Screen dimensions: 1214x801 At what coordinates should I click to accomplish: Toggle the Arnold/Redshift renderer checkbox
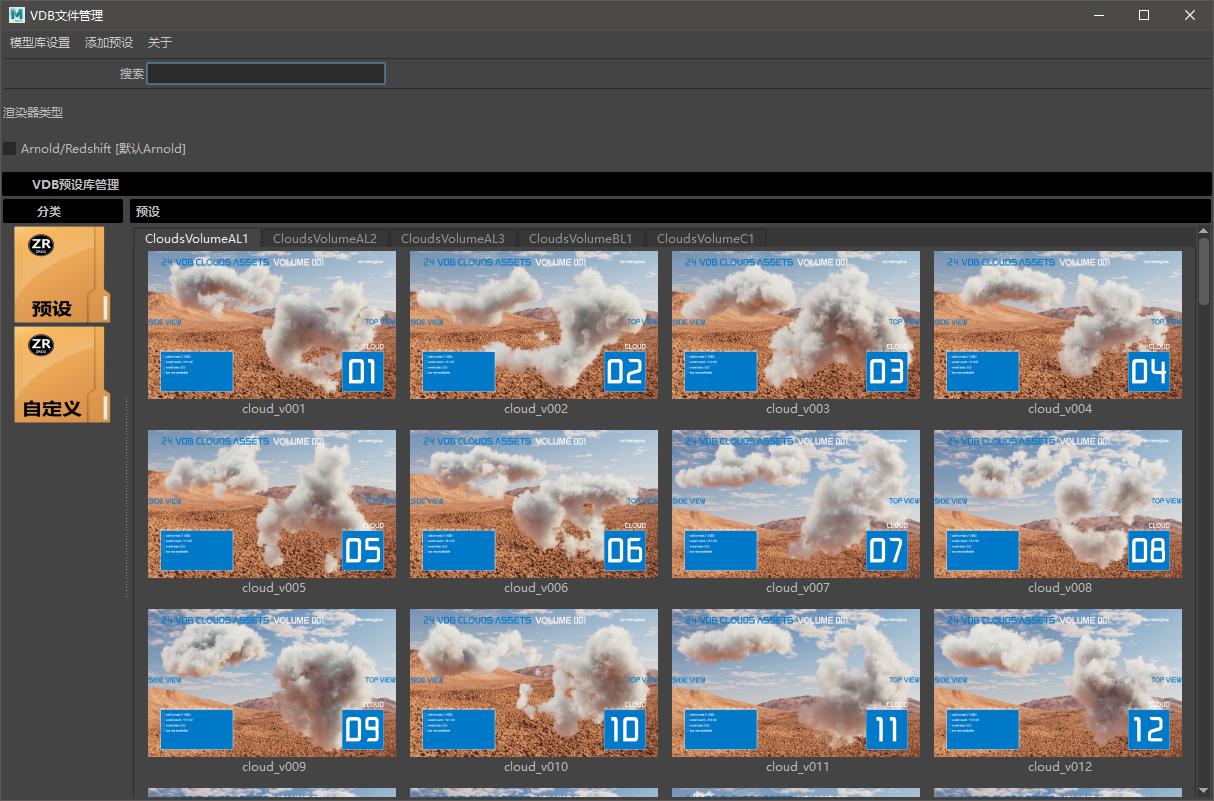pyautogui.click(x=10, y=149)
